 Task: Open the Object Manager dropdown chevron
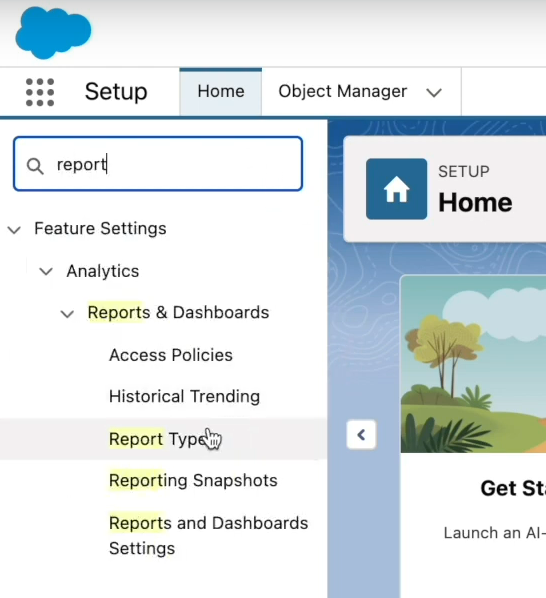[x=434, y=92]
